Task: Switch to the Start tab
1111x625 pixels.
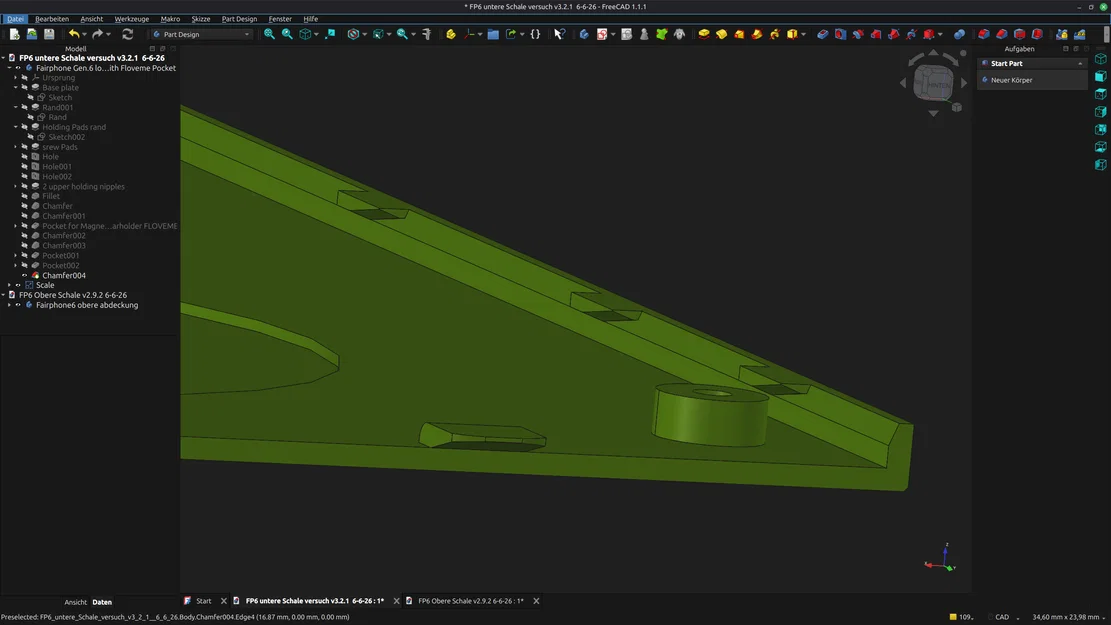Action: [x=203, y=601]
